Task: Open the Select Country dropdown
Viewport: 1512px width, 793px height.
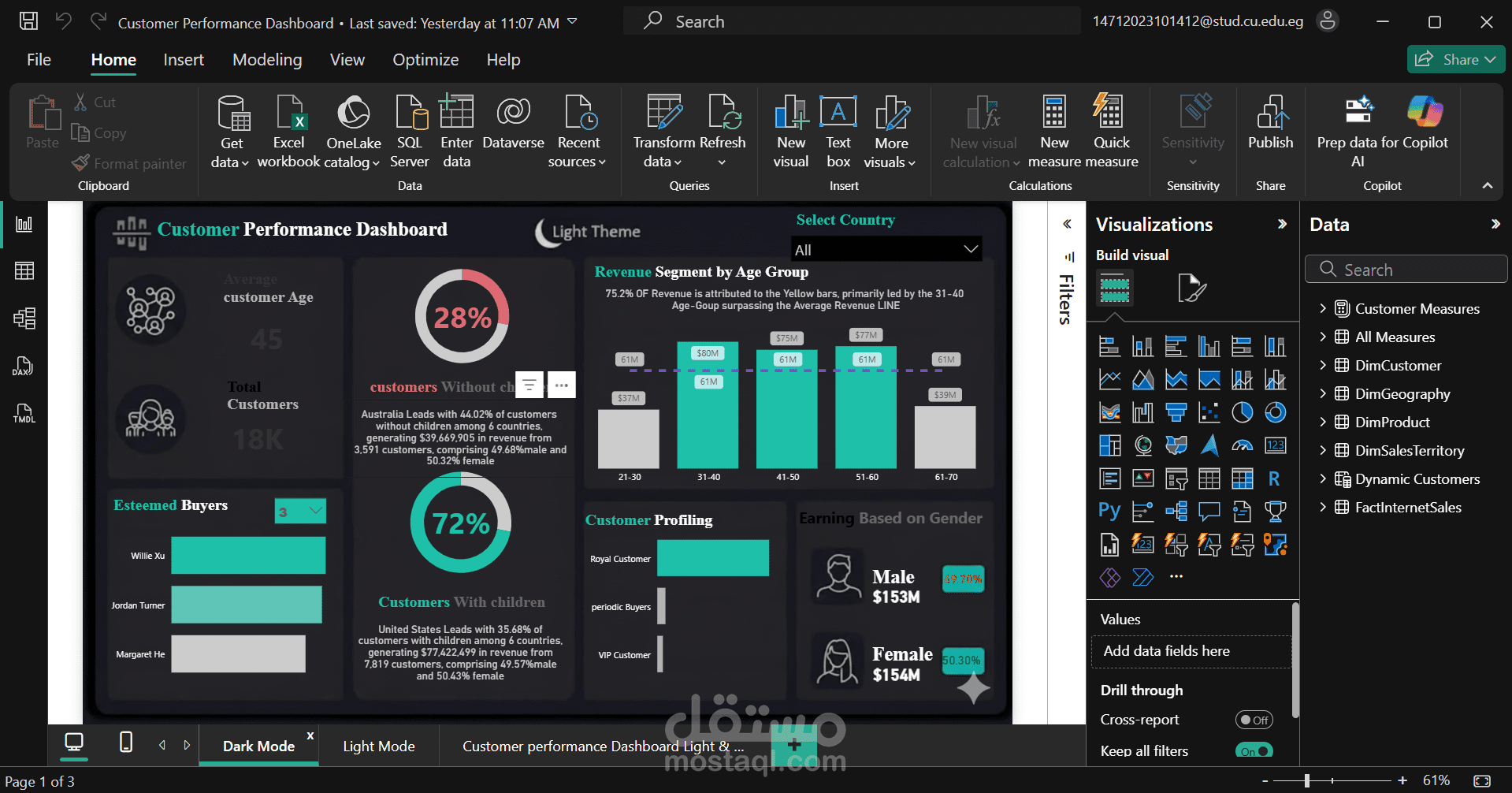Action: (x=886, y=249)
